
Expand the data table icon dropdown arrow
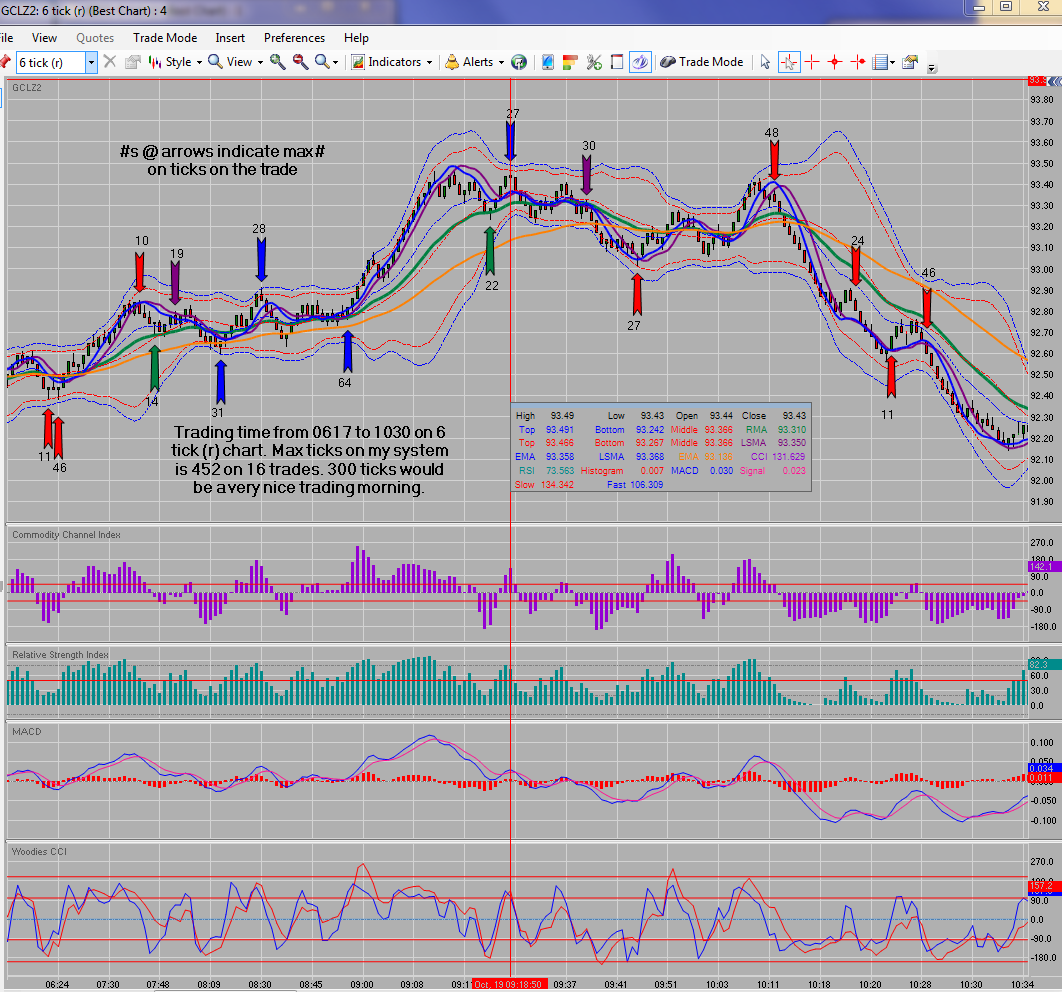[893, 62]
